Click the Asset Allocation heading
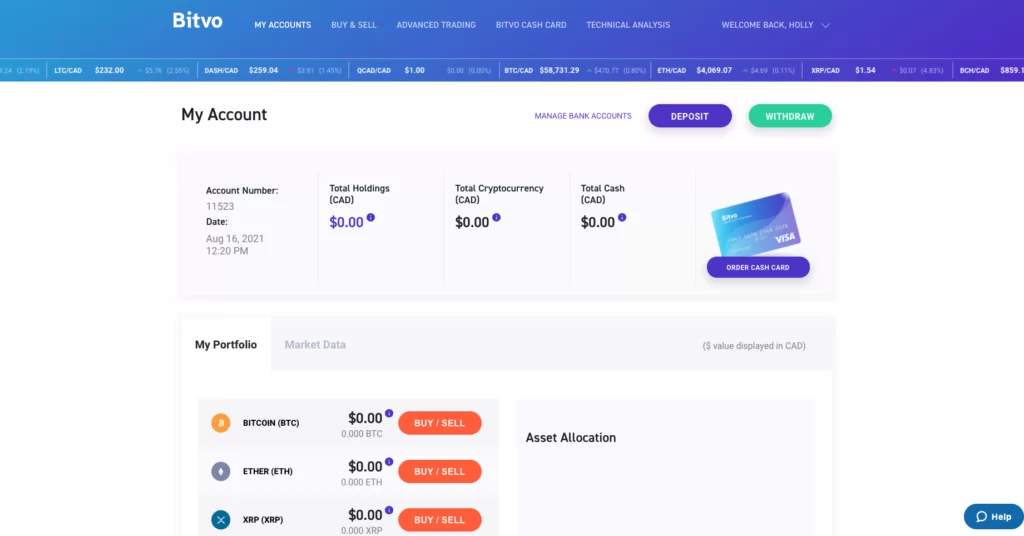The height and width of the screenshot is (536, 1024). pyautogui.click(x=571, y=437)
